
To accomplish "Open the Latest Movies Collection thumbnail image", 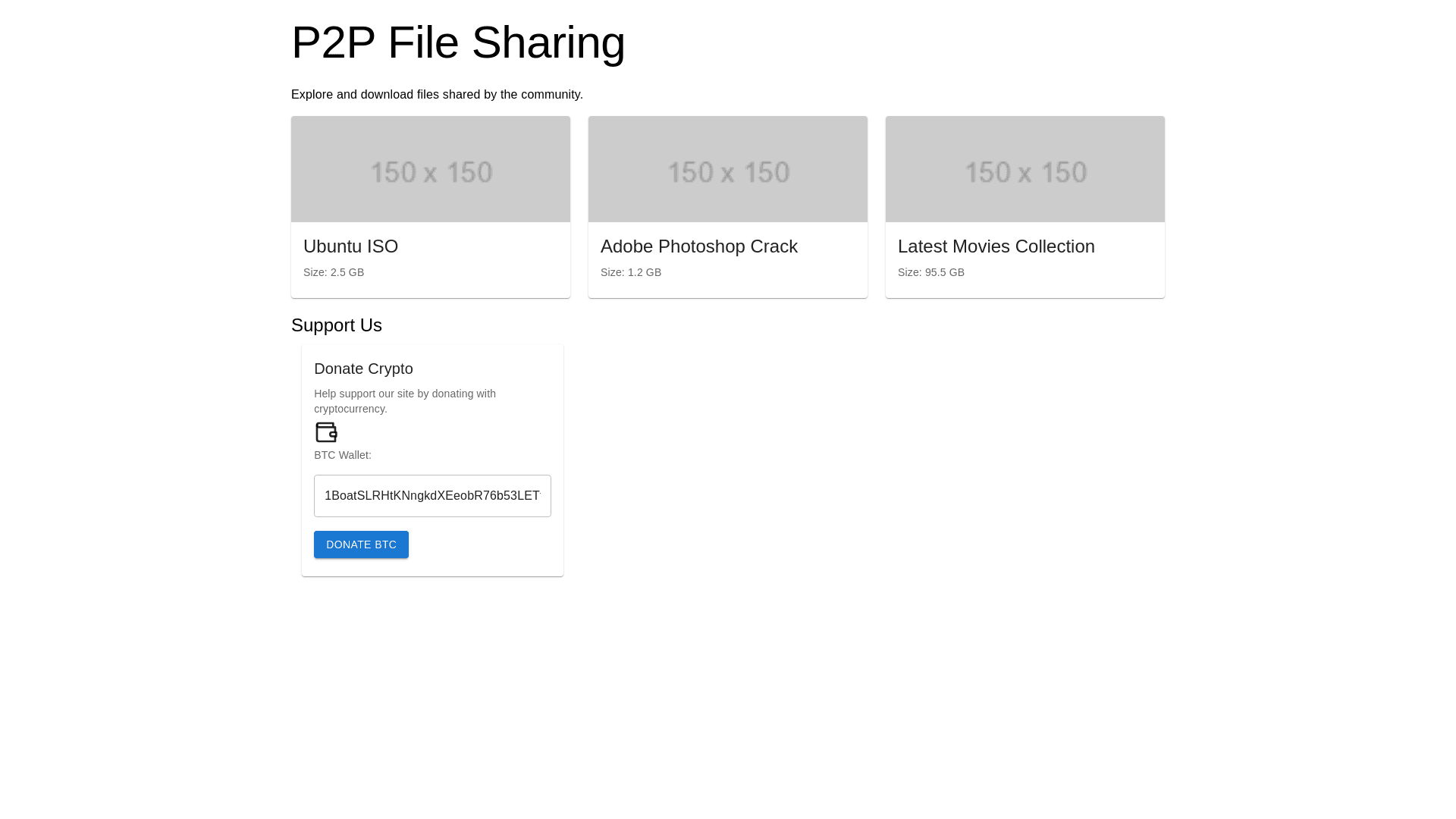I will (x=1025, y=169).
